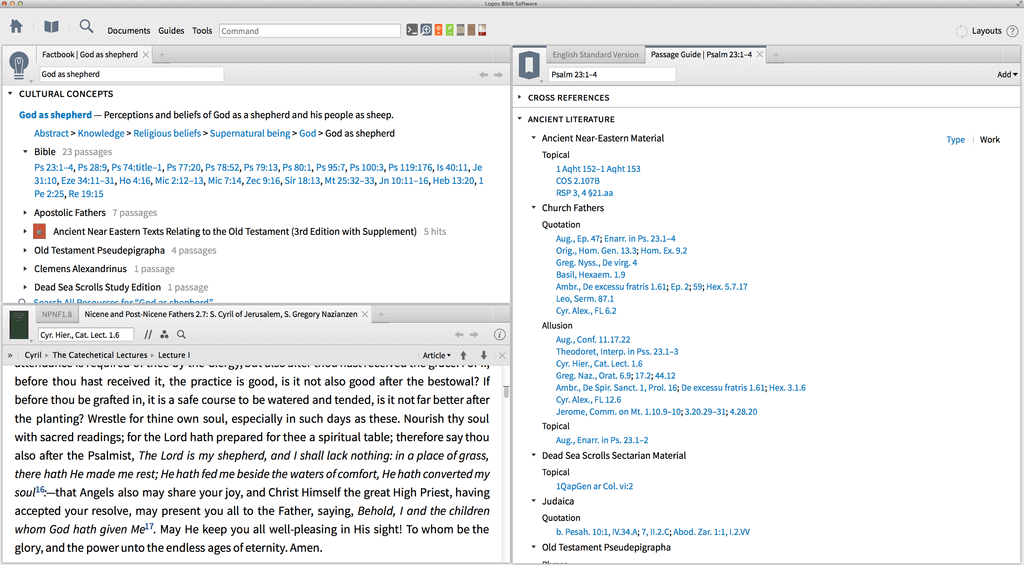Open Layouts menu
The height and width of the screenshot is (565, 1024).
click(986, 31)
